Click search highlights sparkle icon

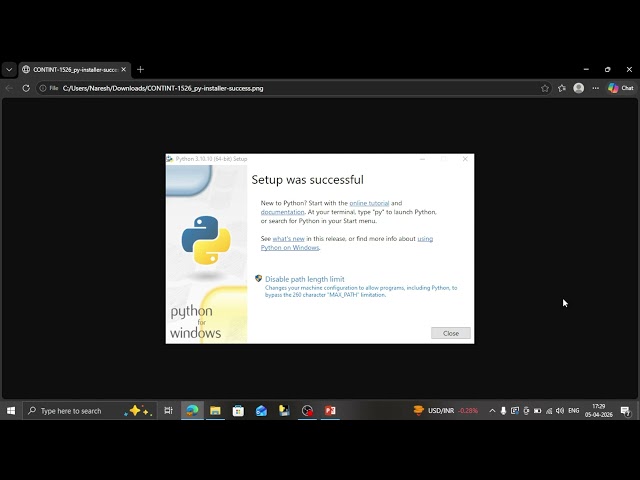[x=138, y=411]
